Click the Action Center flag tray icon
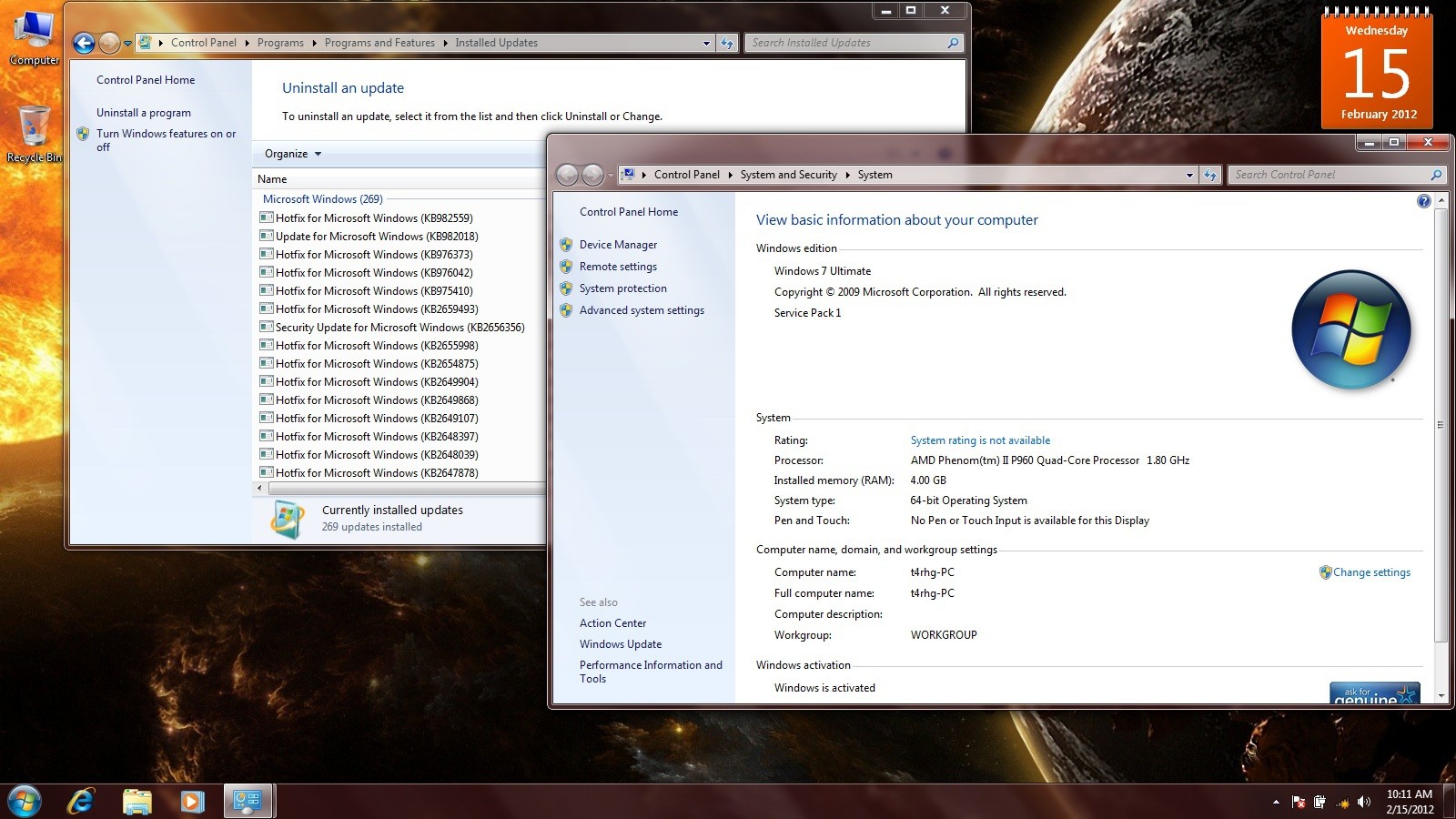The image size is (1456, 819). (x=1299, y=802)
